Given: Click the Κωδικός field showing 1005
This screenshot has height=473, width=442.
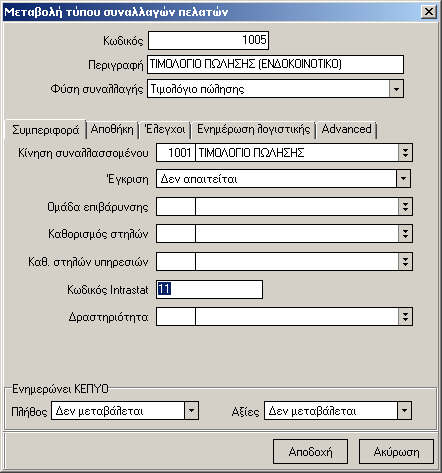Looking at the screenshot, I should coord(208,40).
